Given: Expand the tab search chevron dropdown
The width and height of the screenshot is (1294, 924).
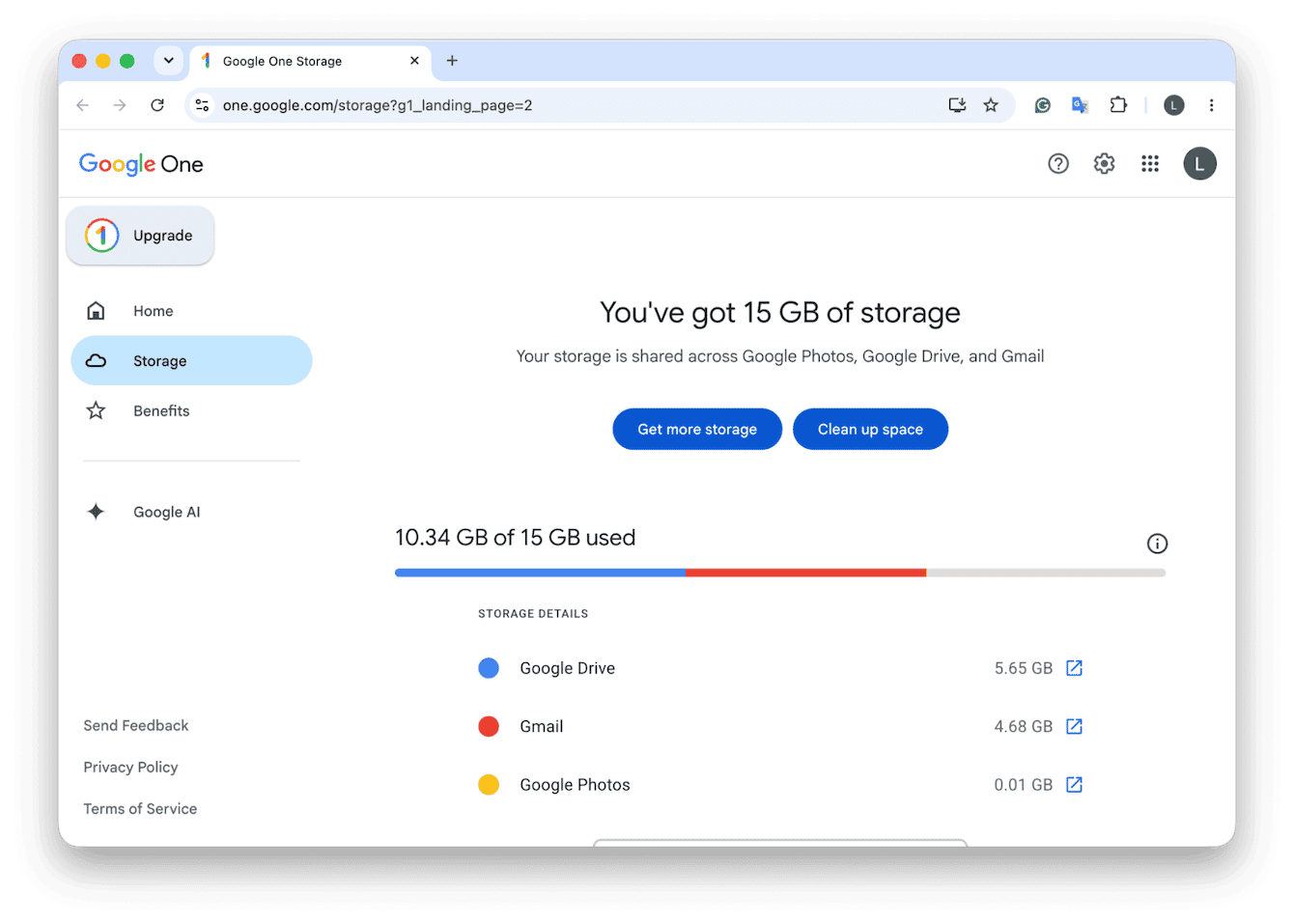Looking at the screenshot, I should (x=168, y=61).
